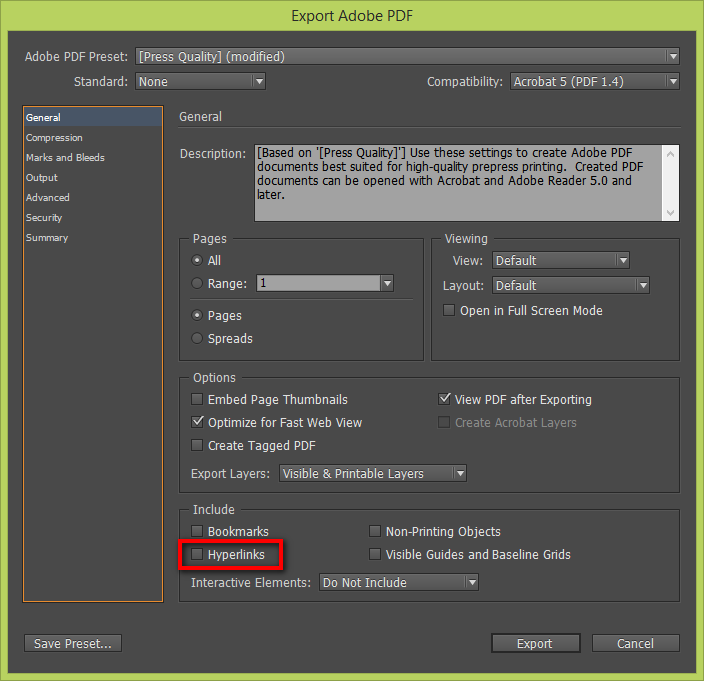This screenshot has height=681, width=704.
Task: Enable Open in Full Screen Mode
Action: 449,310
